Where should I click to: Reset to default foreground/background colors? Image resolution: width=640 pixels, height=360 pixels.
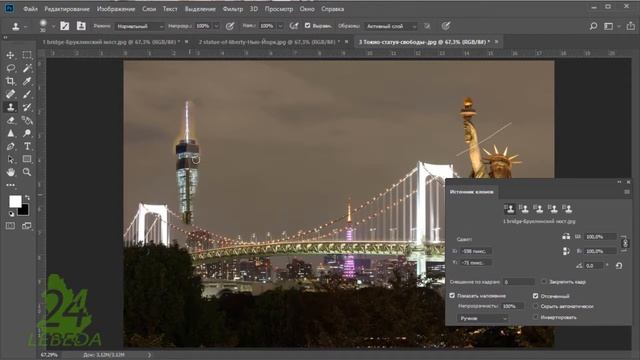[11, 214]
